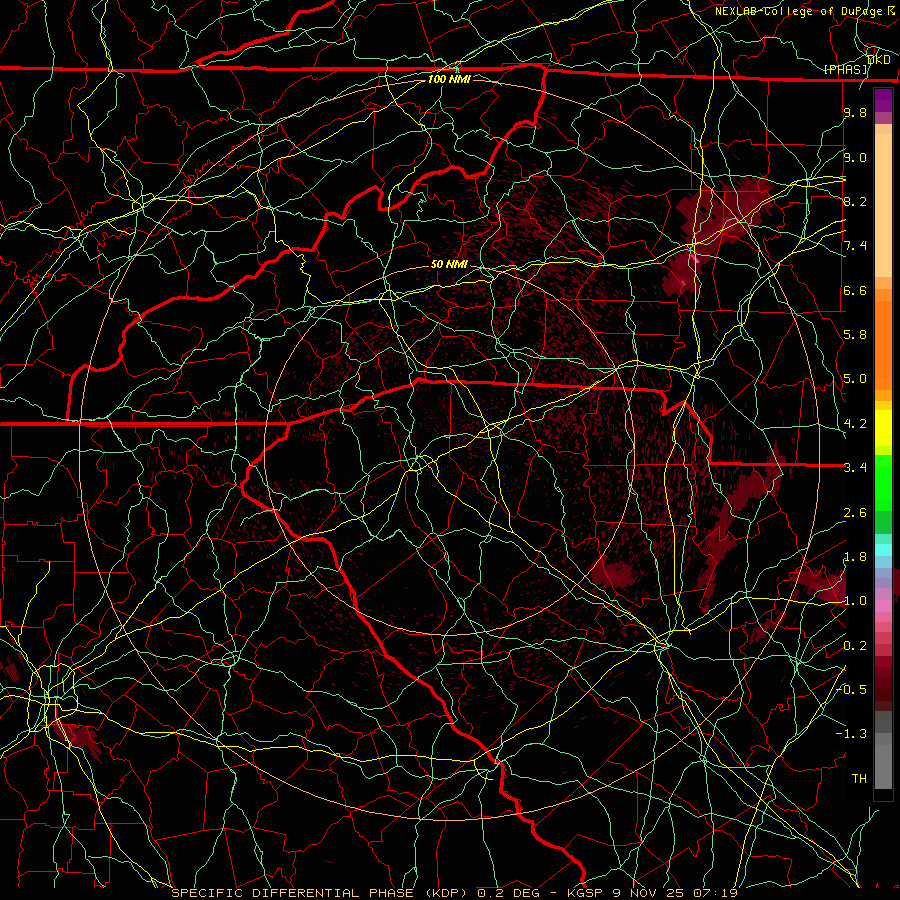
Task: Pick the dark purple band of the color scale
Action: pyautogui.click(x=883, y=100)
